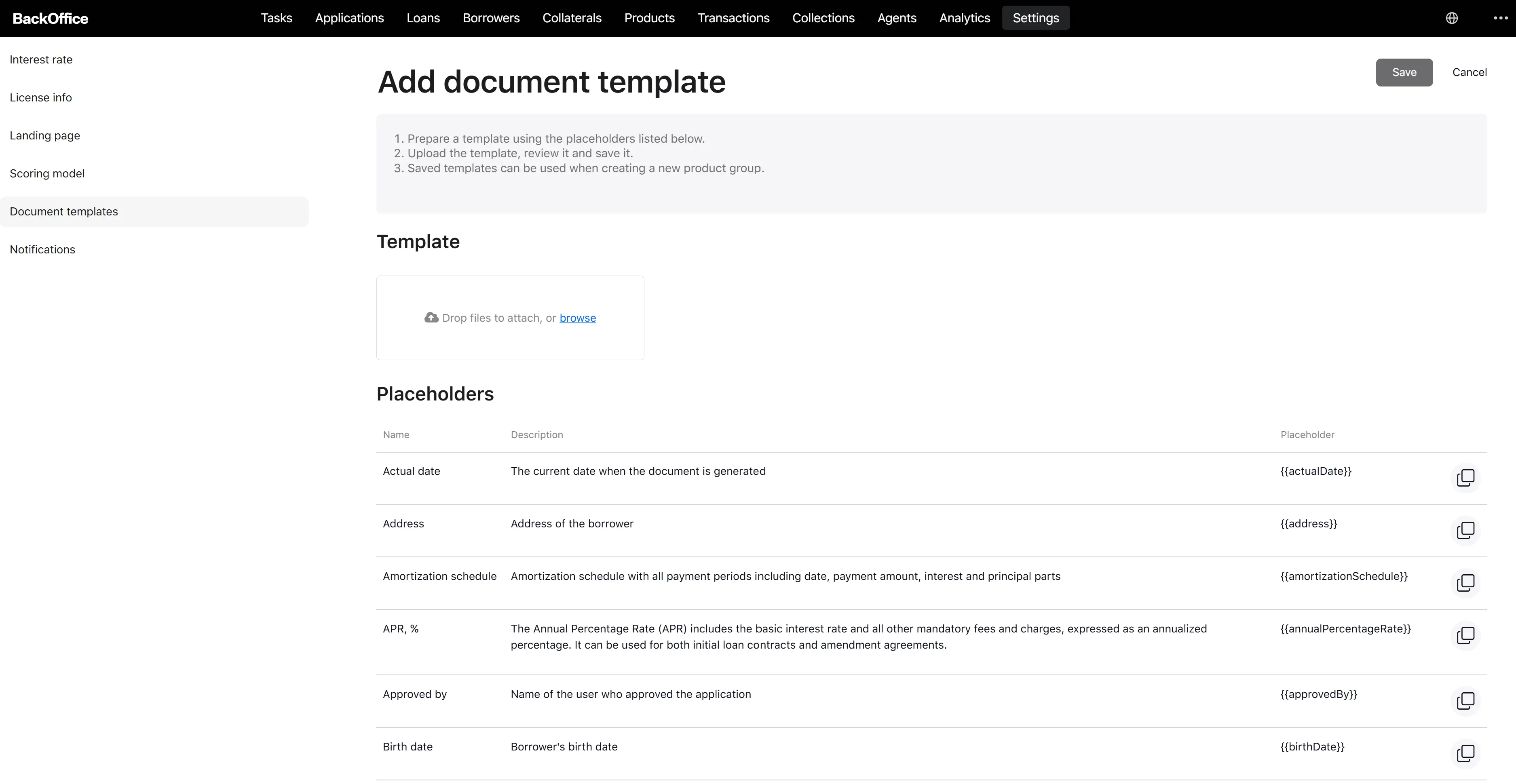Viewport: 1516px width, 784px height.
Task: Select Interest rate in sidebar
Action: click(41, 59)
